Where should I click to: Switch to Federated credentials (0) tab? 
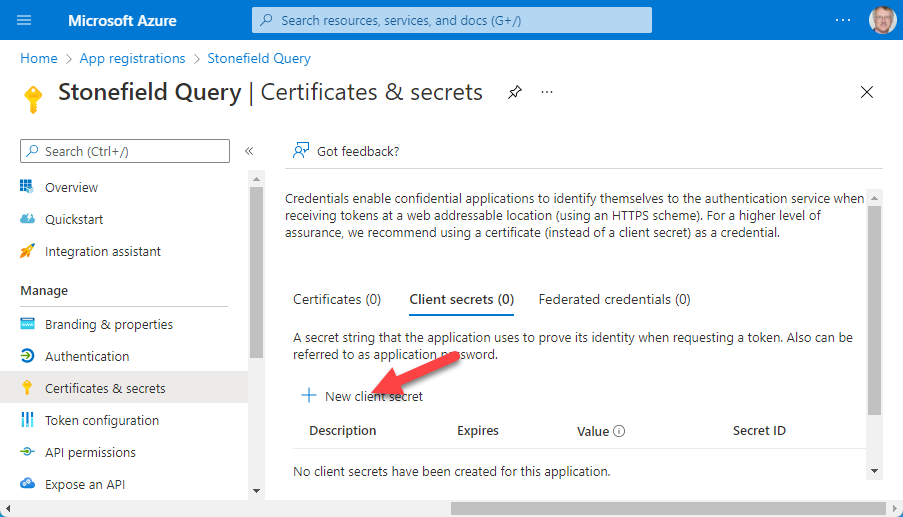coord(614,299)
